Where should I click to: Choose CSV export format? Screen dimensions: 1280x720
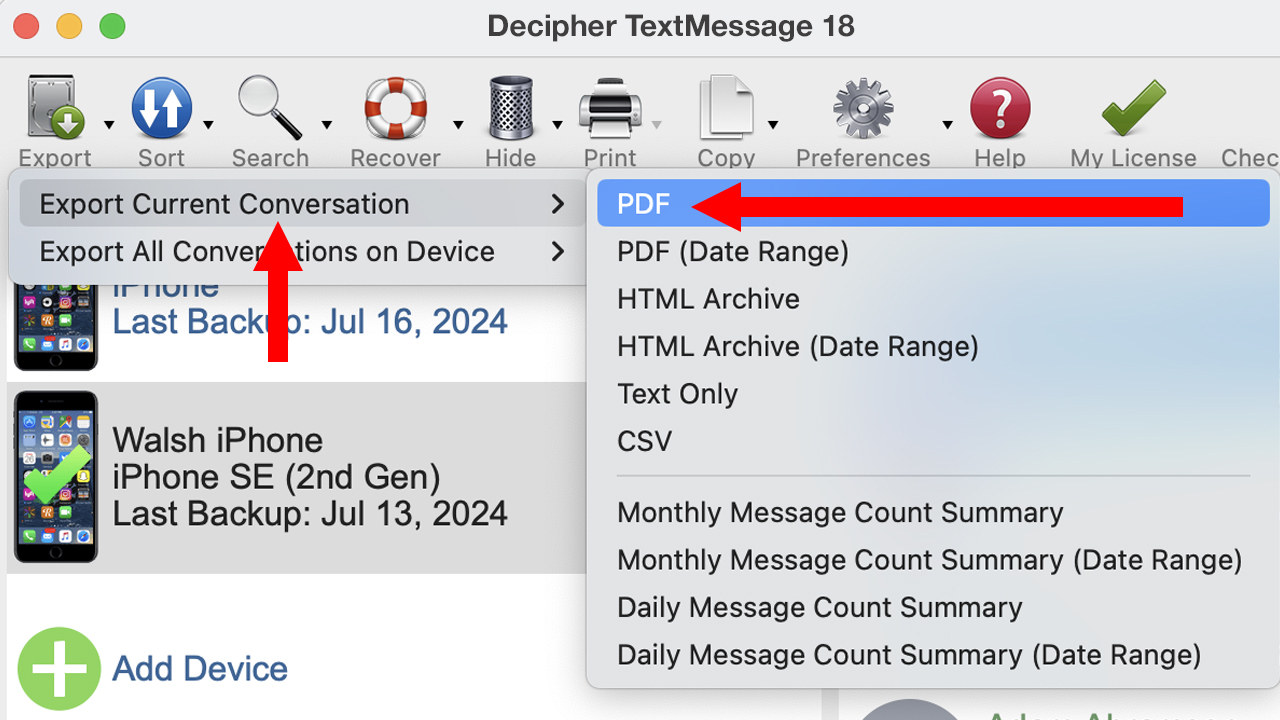[x=644, y=441]
